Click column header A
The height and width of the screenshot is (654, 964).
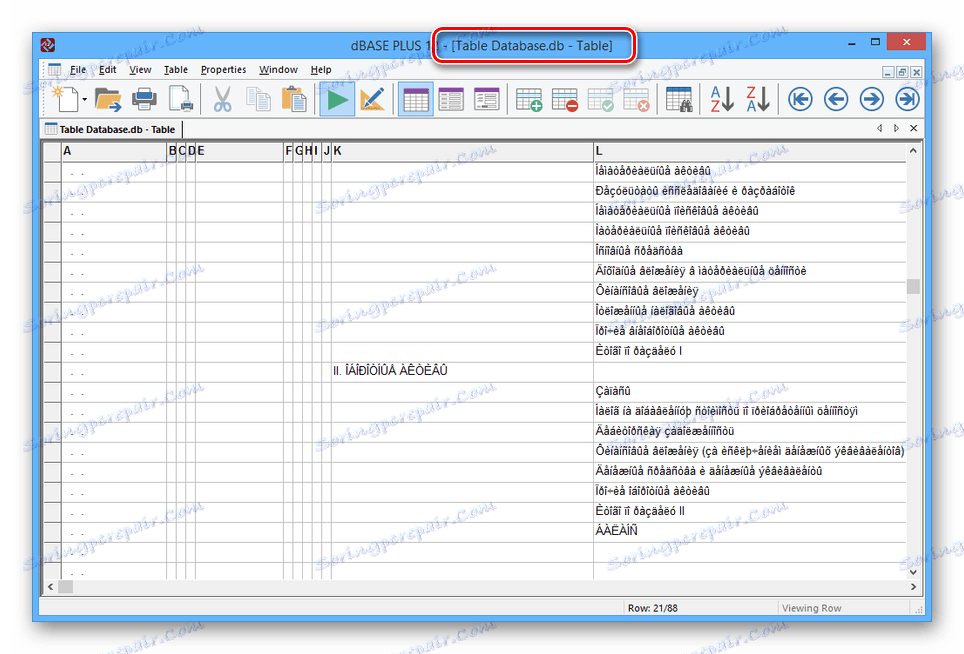pyautogui.click(x=114, y=151)
